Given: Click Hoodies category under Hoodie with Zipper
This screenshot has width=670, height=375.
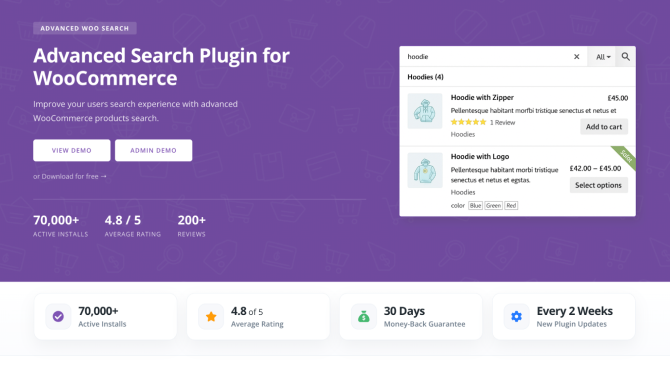Looking at the screenshot, I should tap(463, 134).
